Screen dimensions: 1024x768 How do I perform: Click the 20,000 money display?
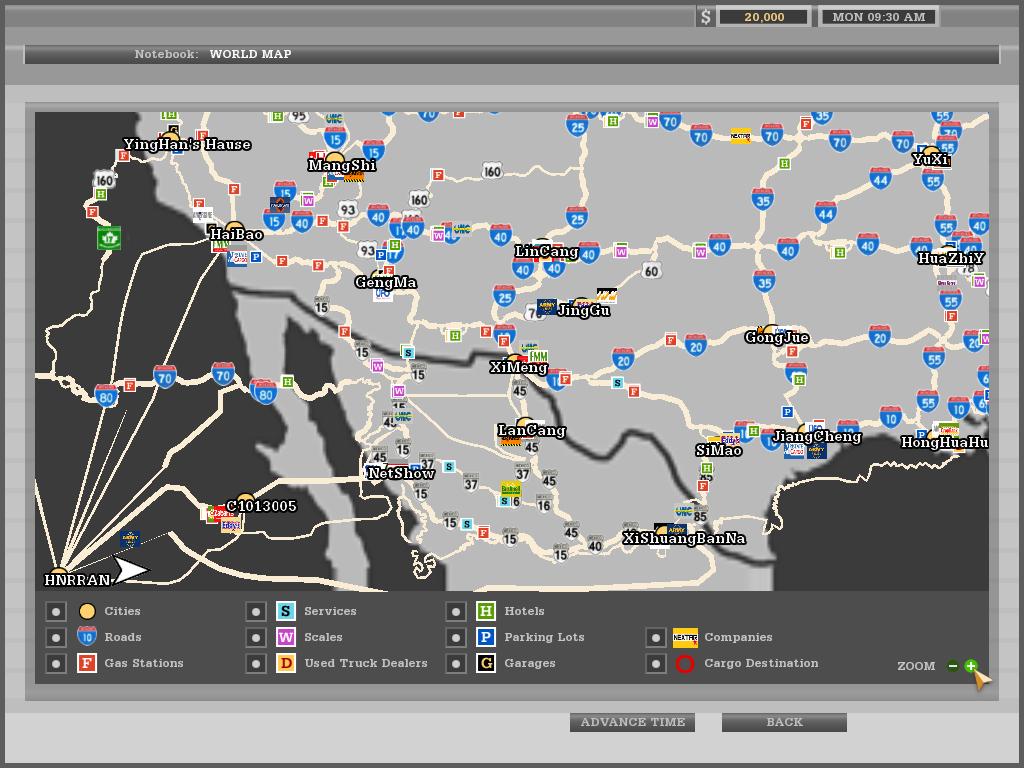point(764,17)
